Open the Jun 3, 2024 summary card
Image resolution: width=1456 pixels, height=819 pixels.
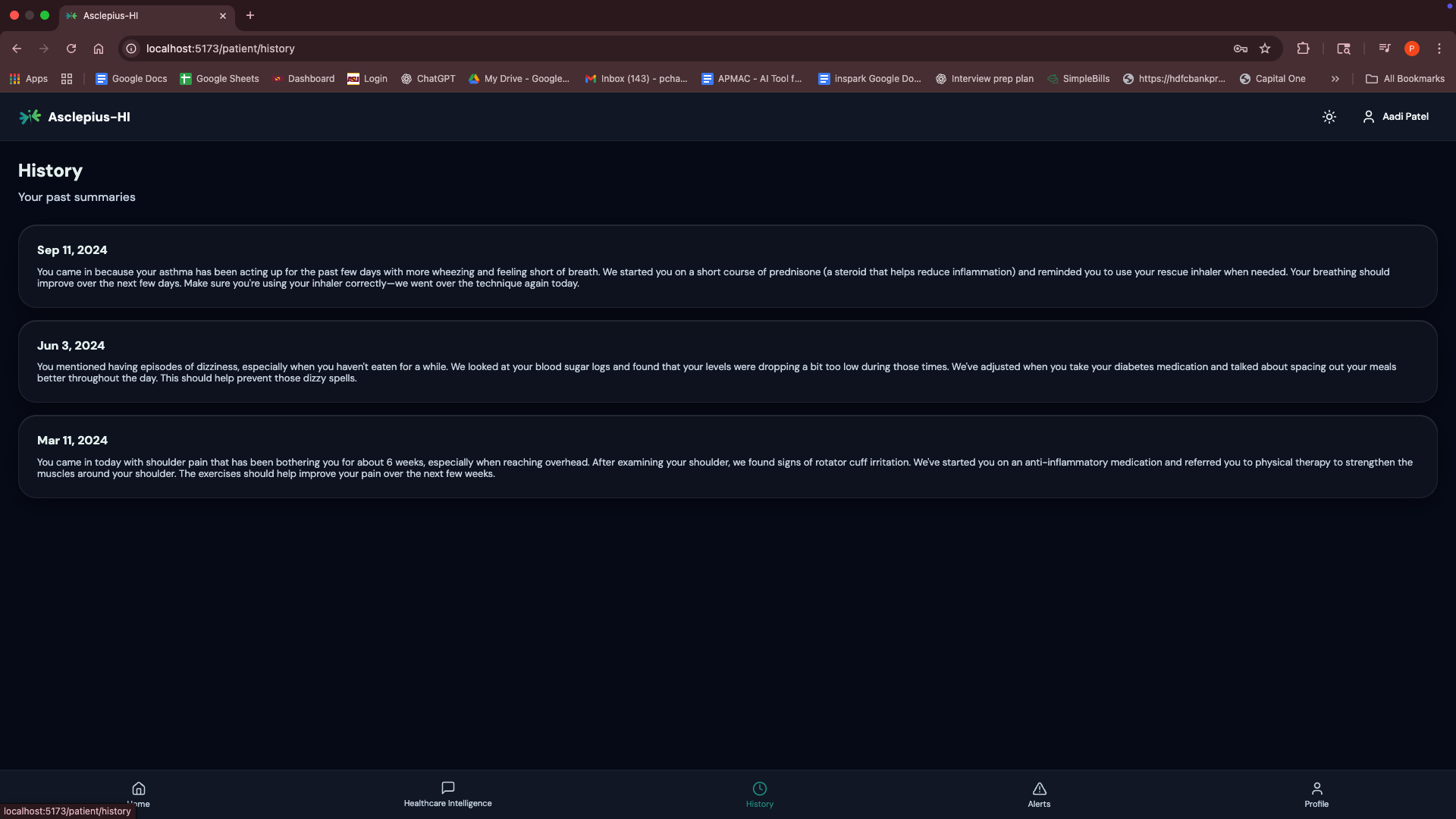[727, 361]
